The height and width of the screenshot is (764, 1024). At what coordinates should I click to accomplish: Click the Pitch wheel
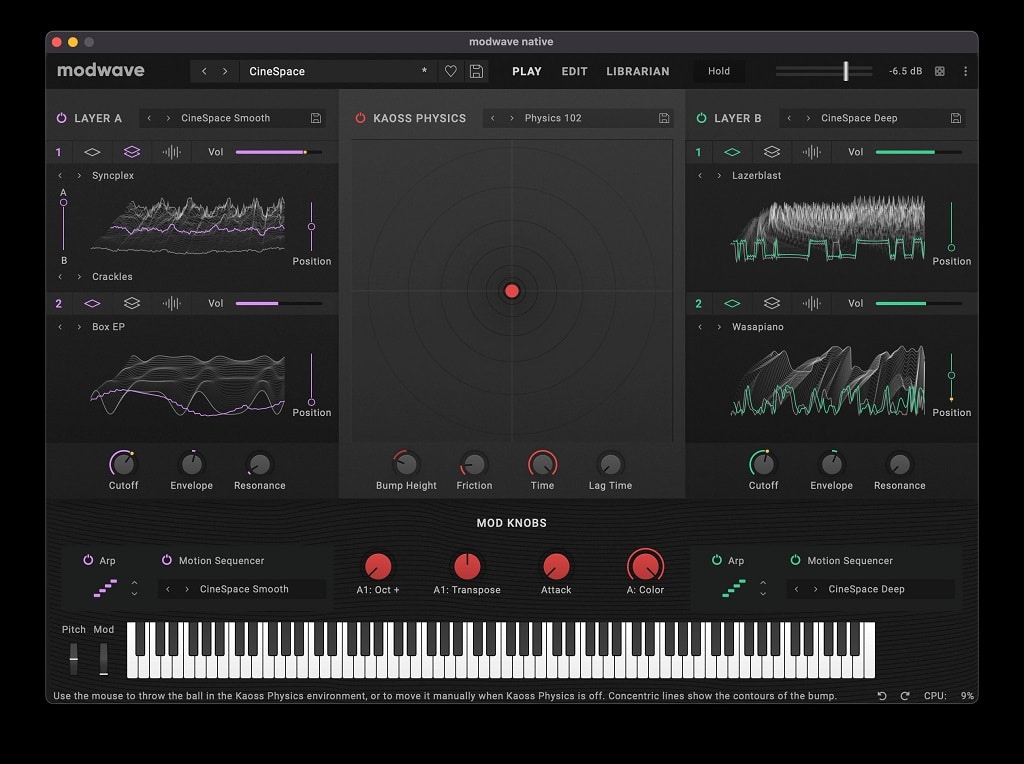(x=74, y=659)
